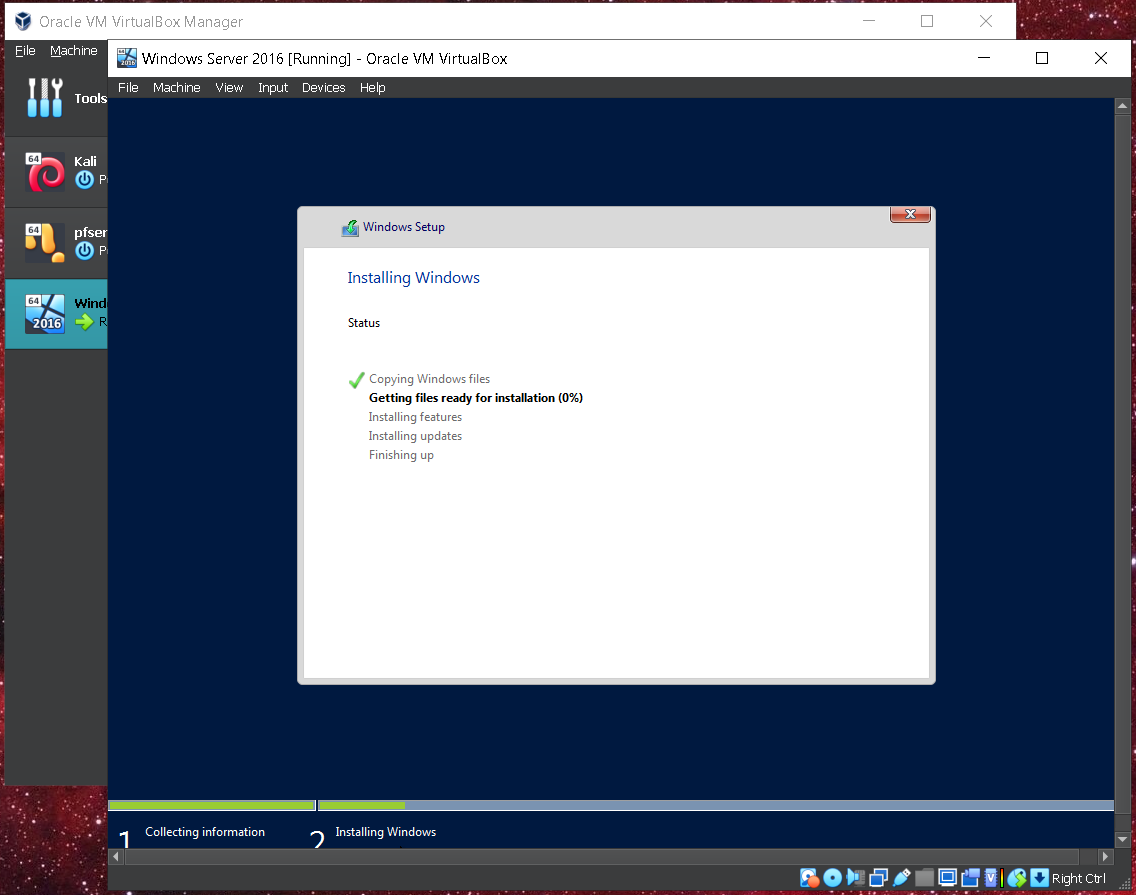Click the Collecting information progress bar
Screen dimensions: 1136x895
click(x=212, y=805)
